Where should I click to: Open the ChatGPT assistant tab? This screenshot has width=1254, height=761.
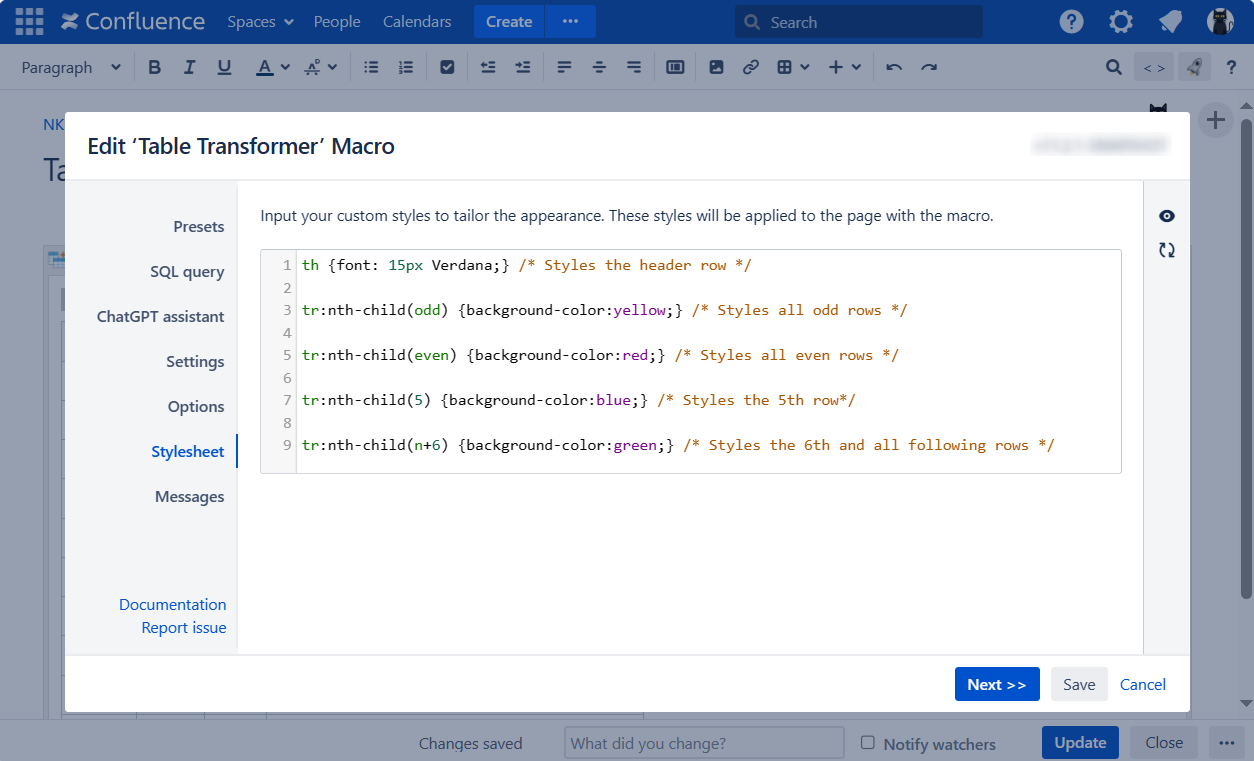[x=160, y=317]
